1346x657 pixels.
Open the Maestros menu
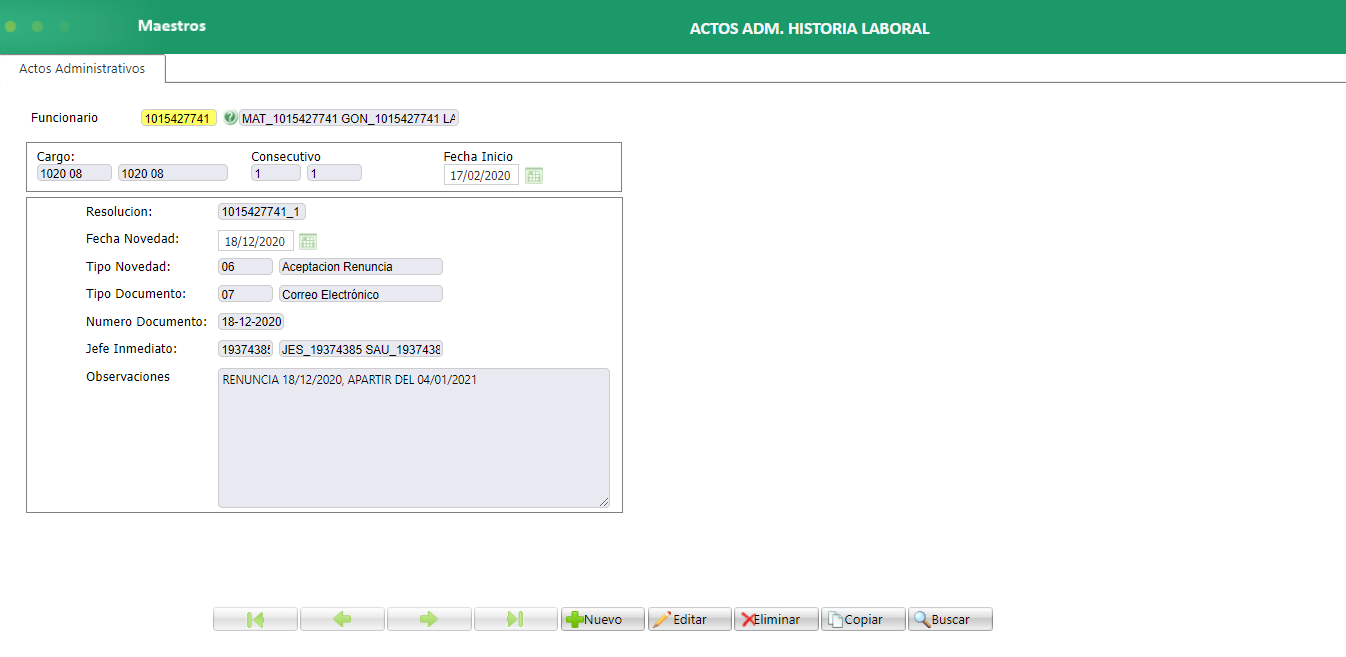[x=172, y=26]
